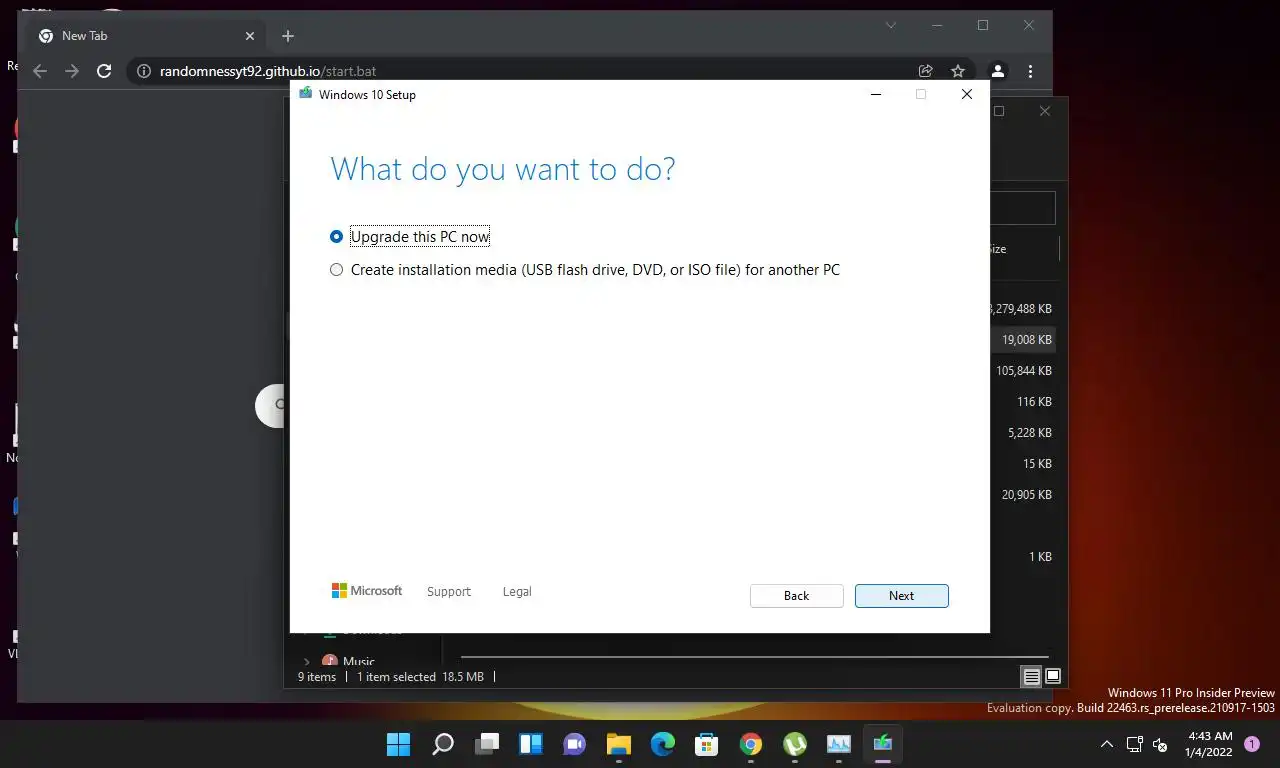Switch to Google Chrome in taskbar
Image resolution: width=1280 pixels, height=768 pixels.
tap(751, 744)
